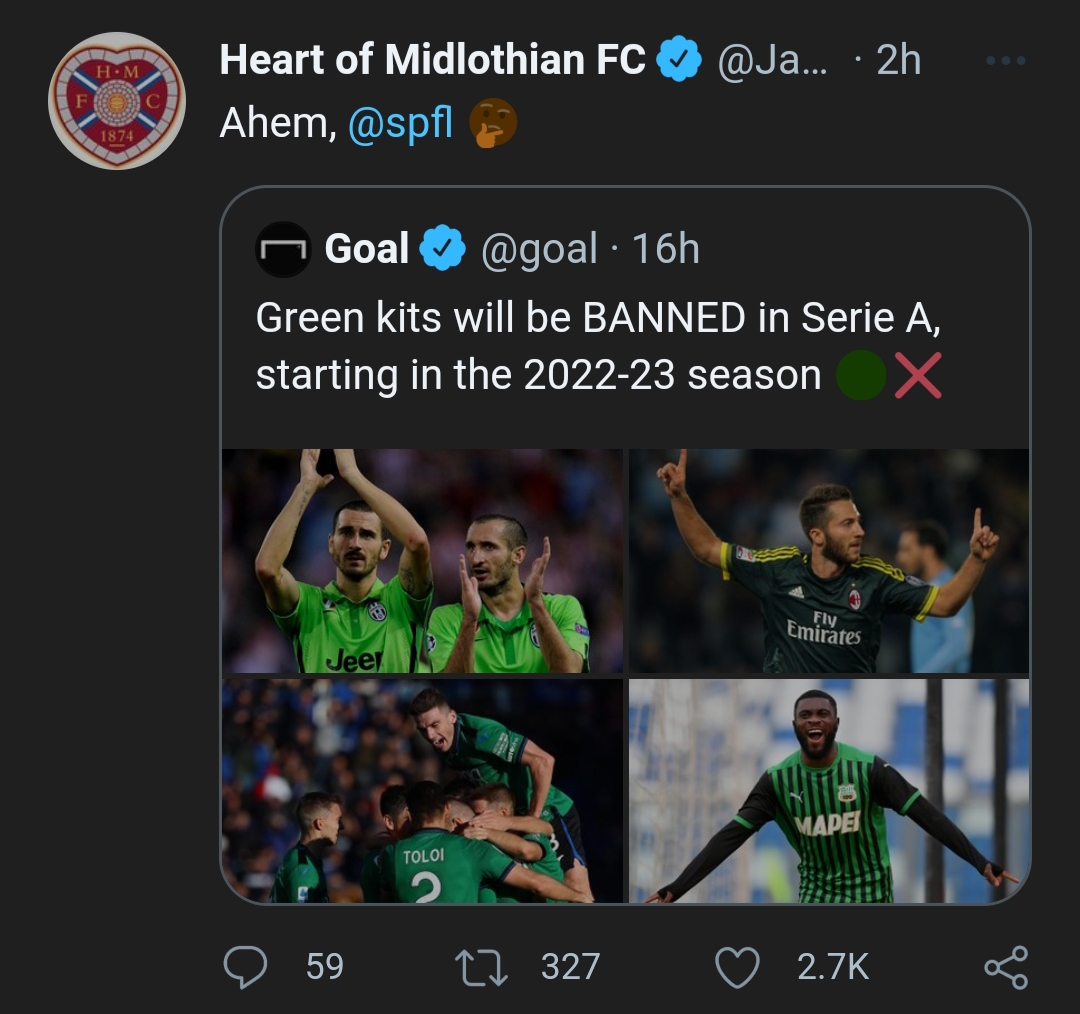Open Heart of Midlothian FC profile avatar
This screenshot has height=1014, width=1080.
(117, 101)
